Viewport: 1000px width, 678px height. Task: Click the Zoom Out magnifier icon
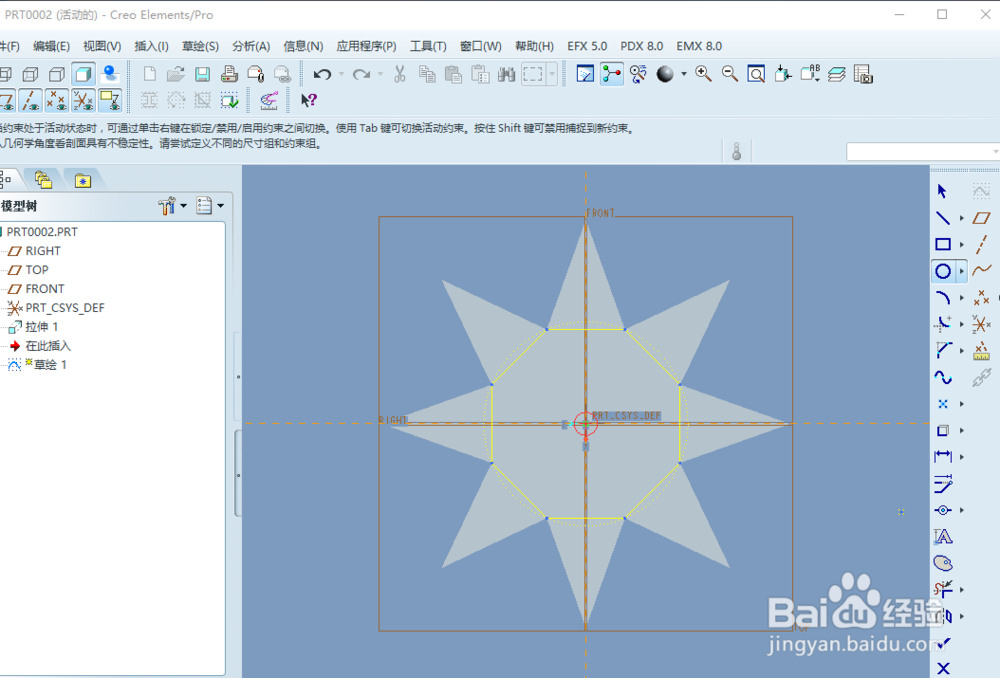click(730, 75)
